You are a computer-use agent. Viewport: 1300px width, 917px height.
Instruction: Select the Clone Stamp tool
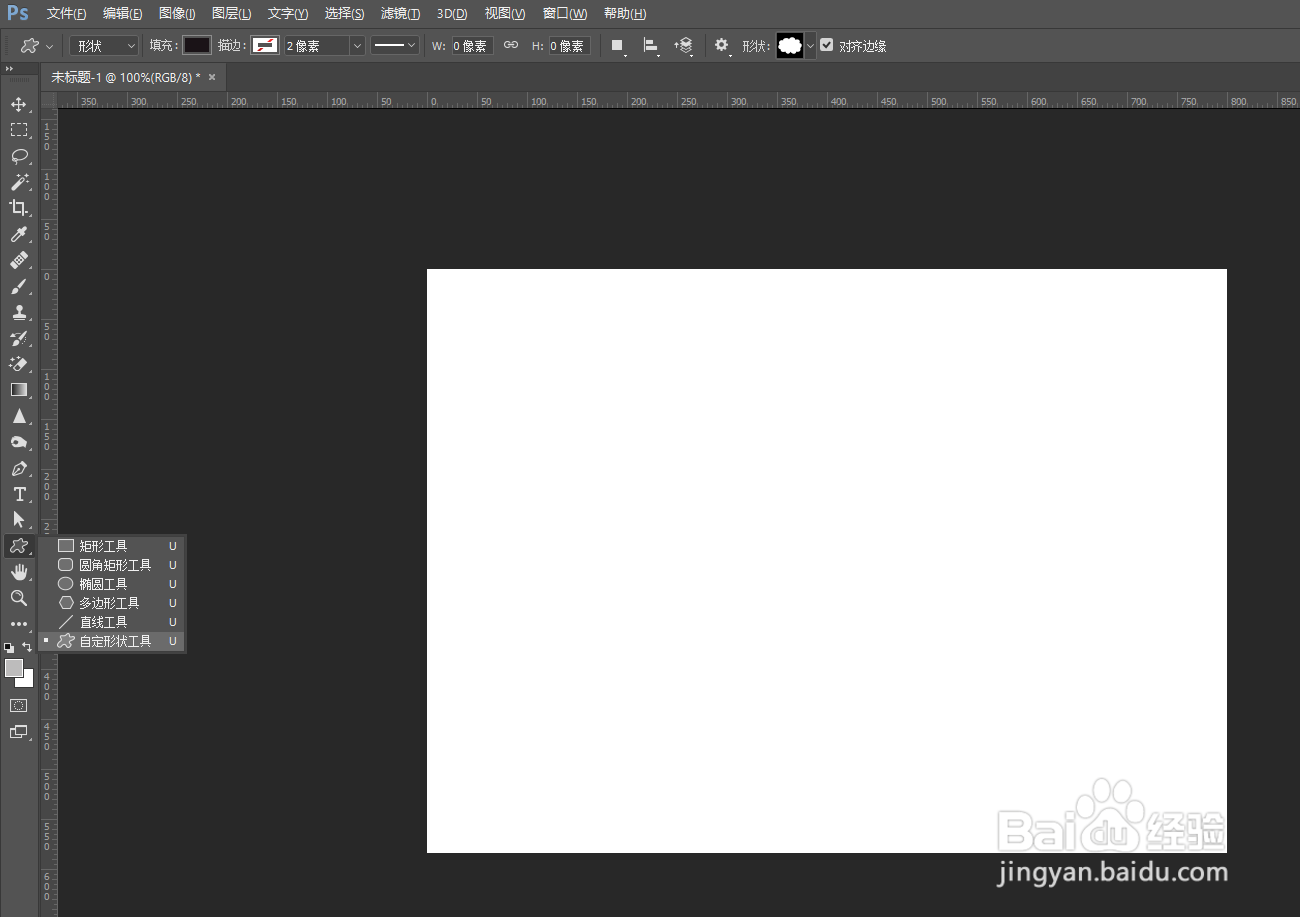tap(19, 312)
